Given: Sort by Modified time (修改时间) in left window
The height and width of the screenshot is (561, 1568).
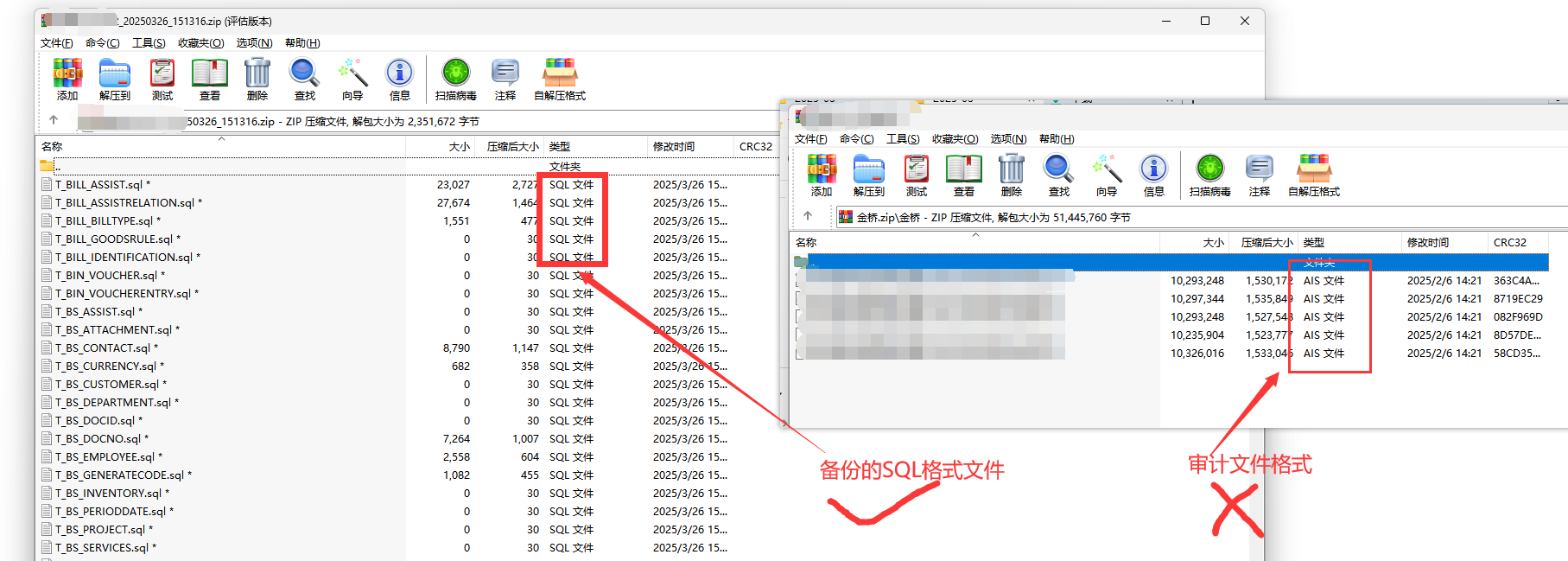Looking at the screenshot, I should pos(674,147).
